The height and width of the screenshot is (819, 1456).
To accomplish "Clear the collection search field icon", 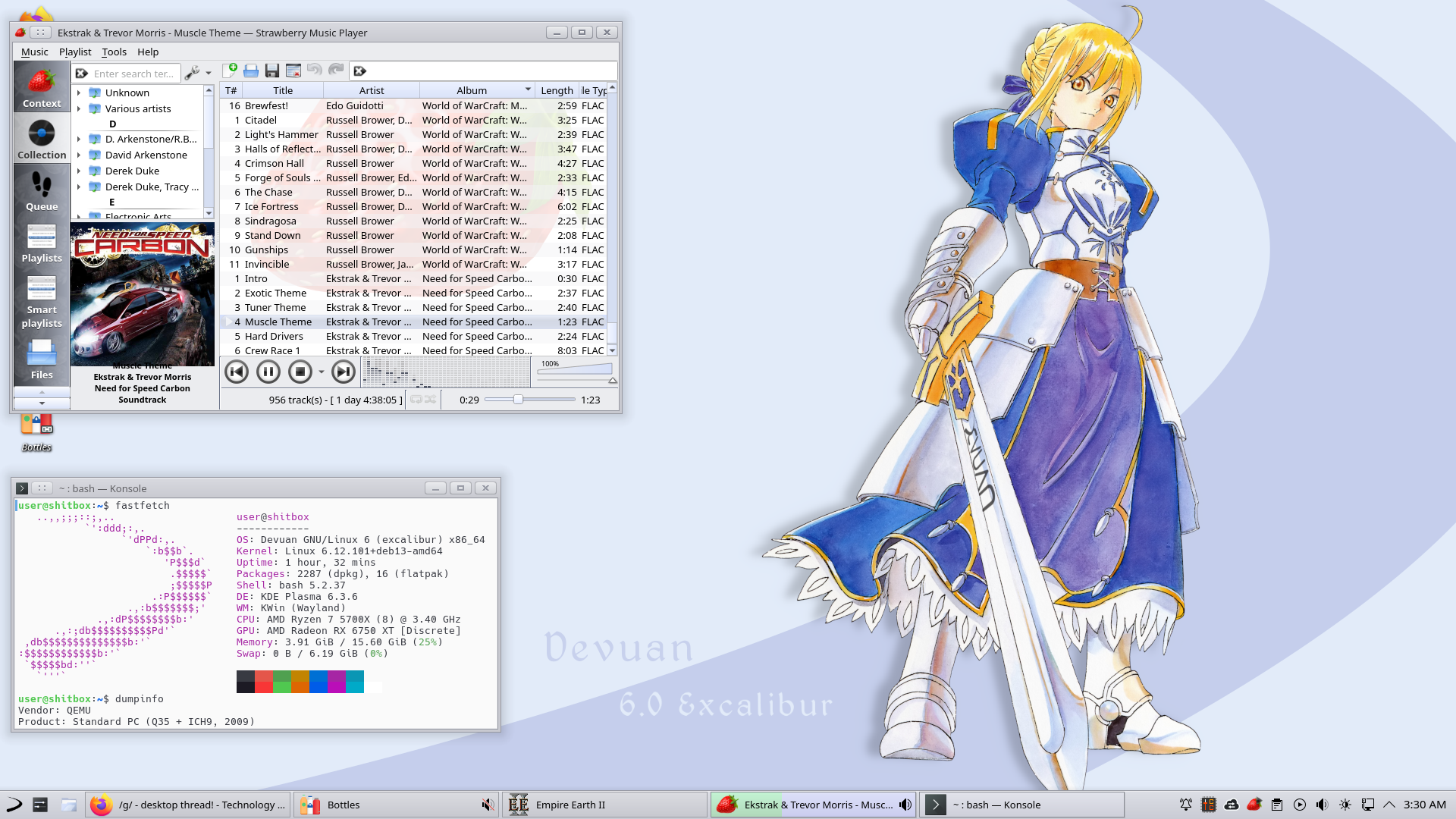I will [x=82, y=74].
